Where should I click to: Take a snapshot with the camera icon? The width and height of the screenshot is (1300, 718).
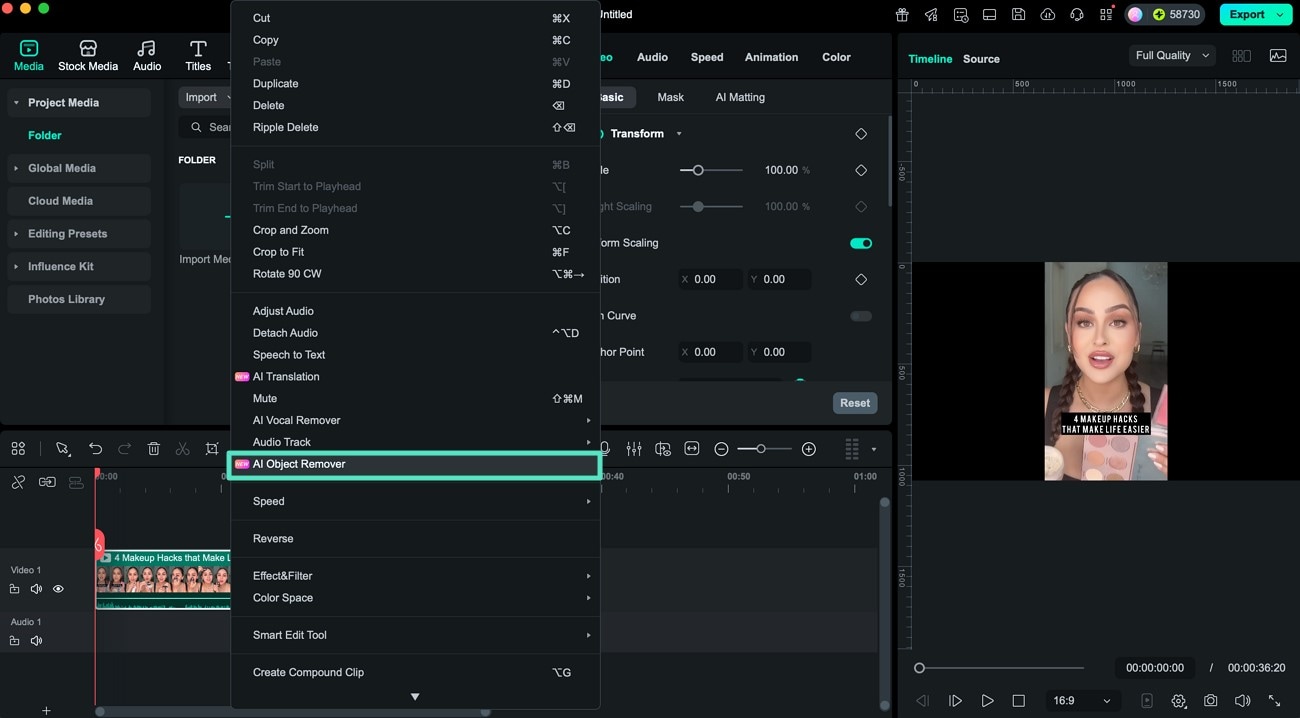click(1210, 700)
